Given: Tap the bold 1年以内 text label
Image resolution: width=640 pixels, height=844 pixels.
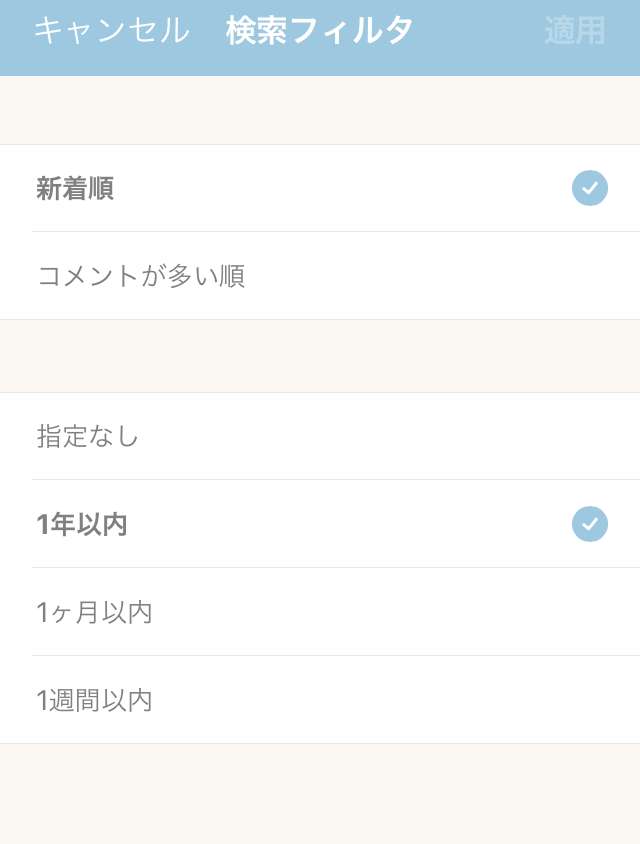Looking at the screenshot, I should pyautogui.click(x=81, y=524).
